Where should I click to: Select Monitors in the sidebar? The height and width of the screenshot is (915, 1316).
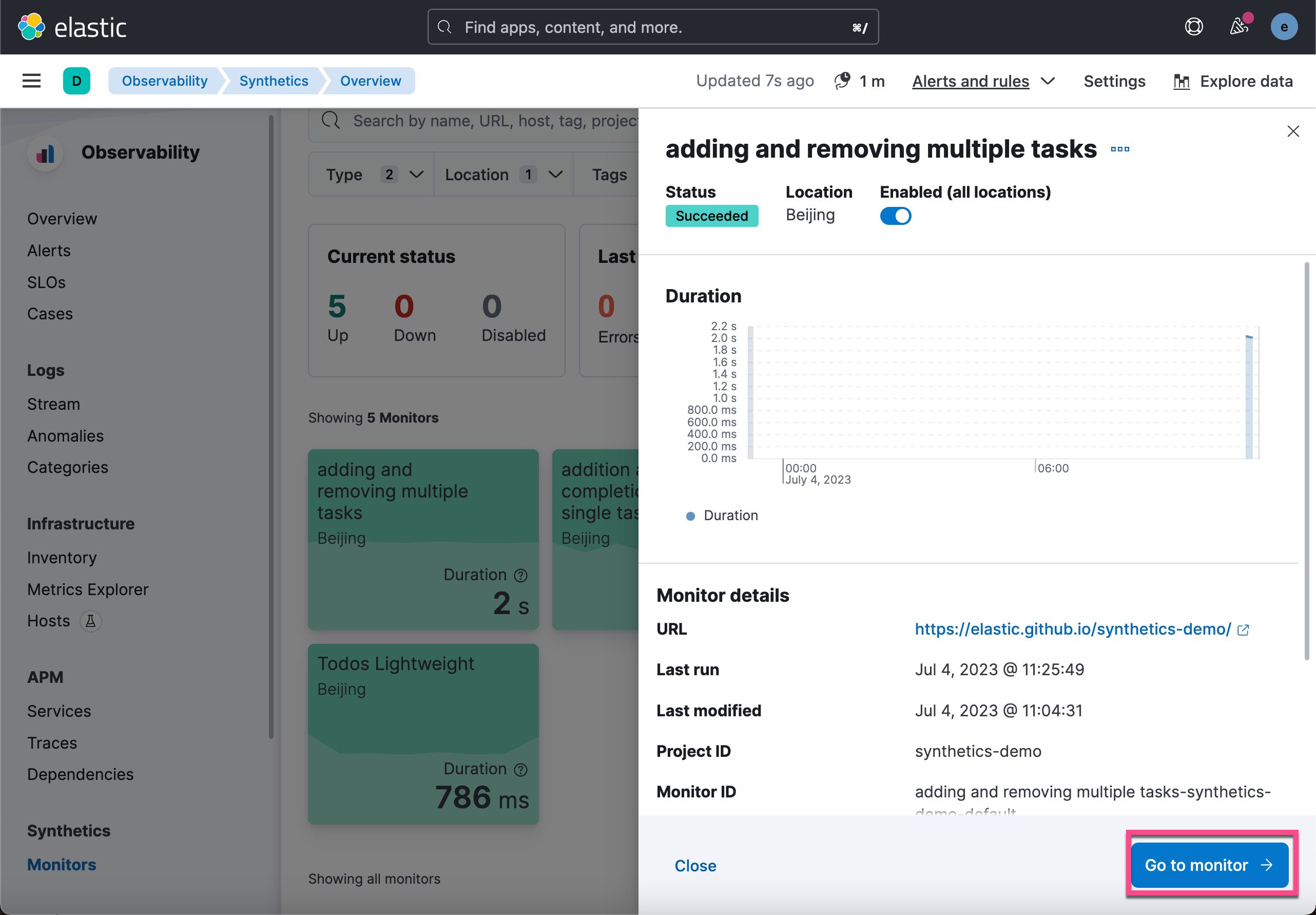61,865
